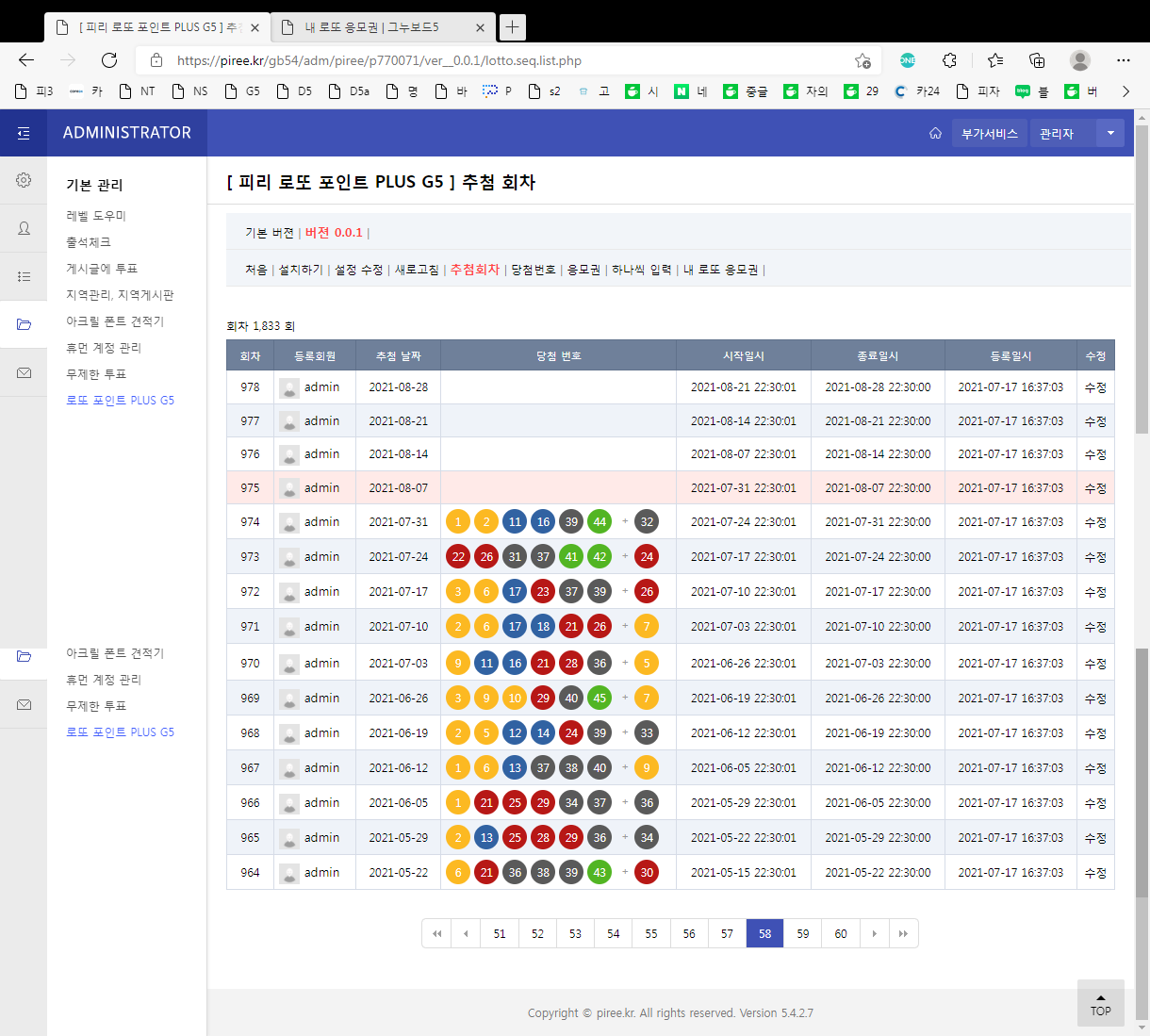Jump to last page pagination arrow
This screenshot has height=1036, width=1150.
click(903, 933)
